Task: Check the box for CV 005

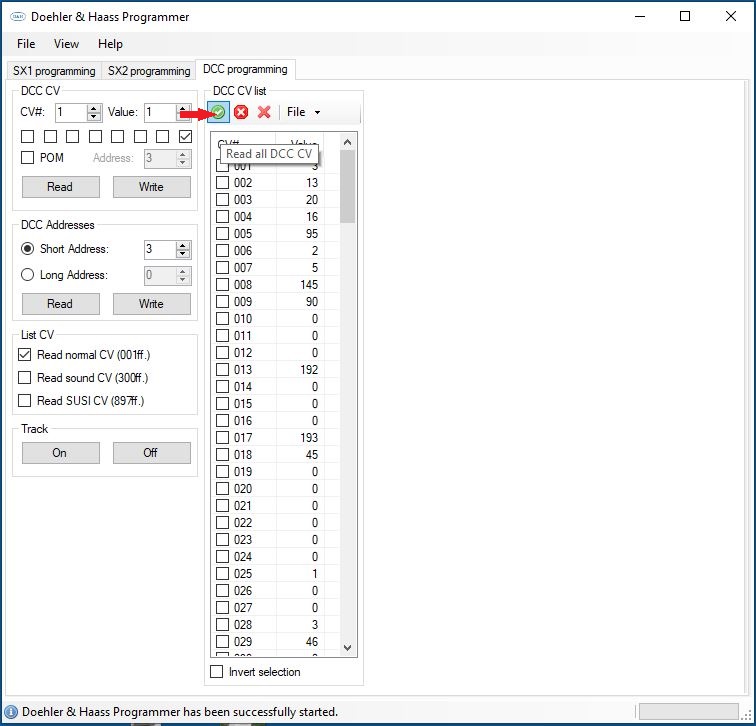Action: [x=222, y=234]
